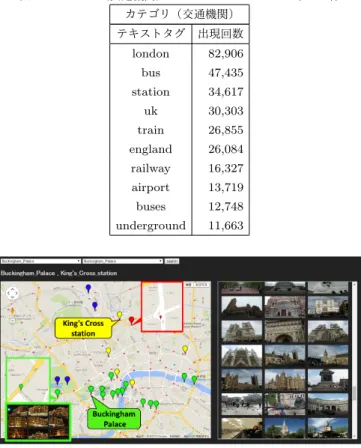
Task: Open the Big Ben clock tower thumbnail
Action: 328,356
